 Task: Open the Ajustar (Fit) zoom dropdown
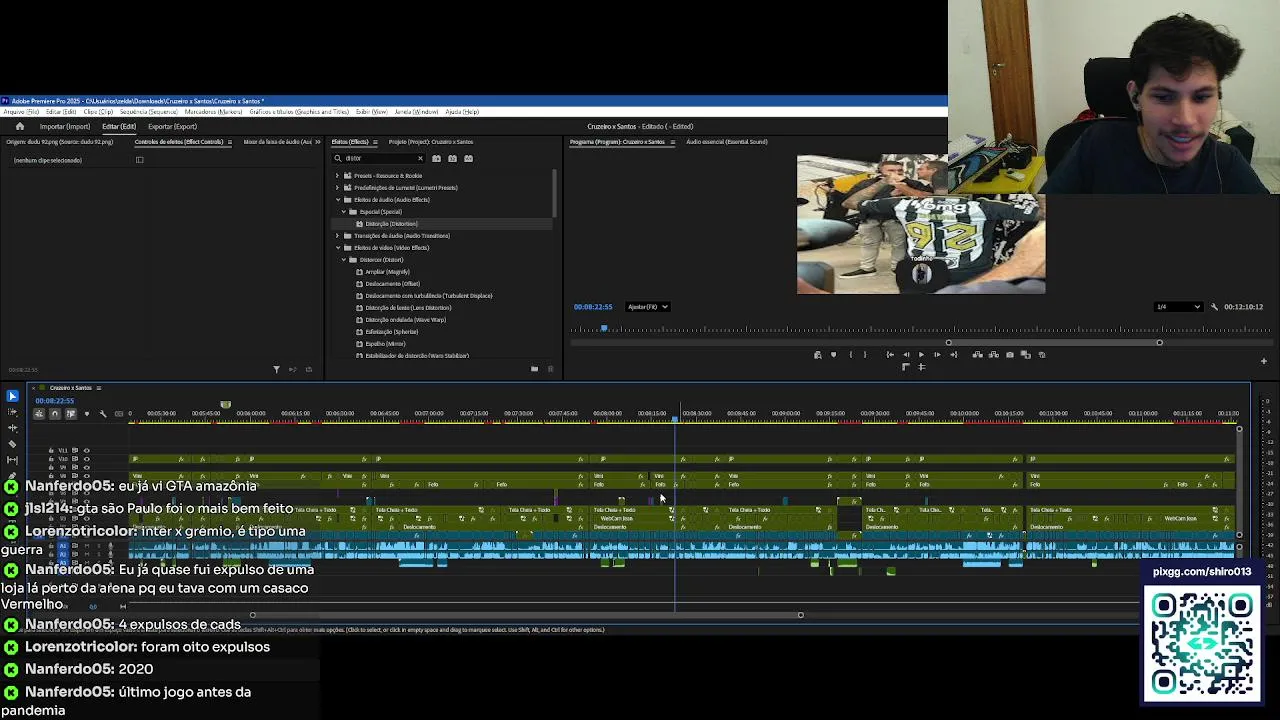(647, 307)
